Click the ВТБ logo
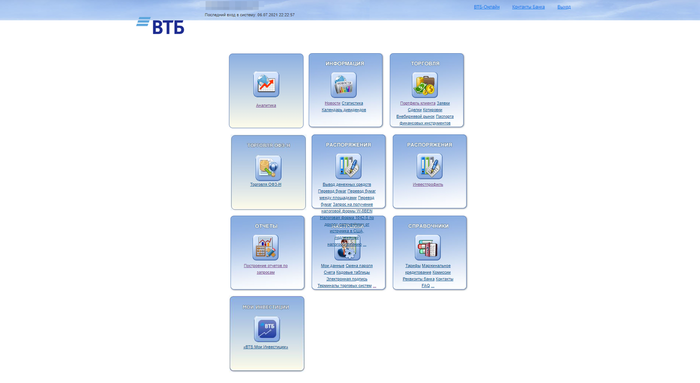This screenshot has width=700, height=383. 160,26
